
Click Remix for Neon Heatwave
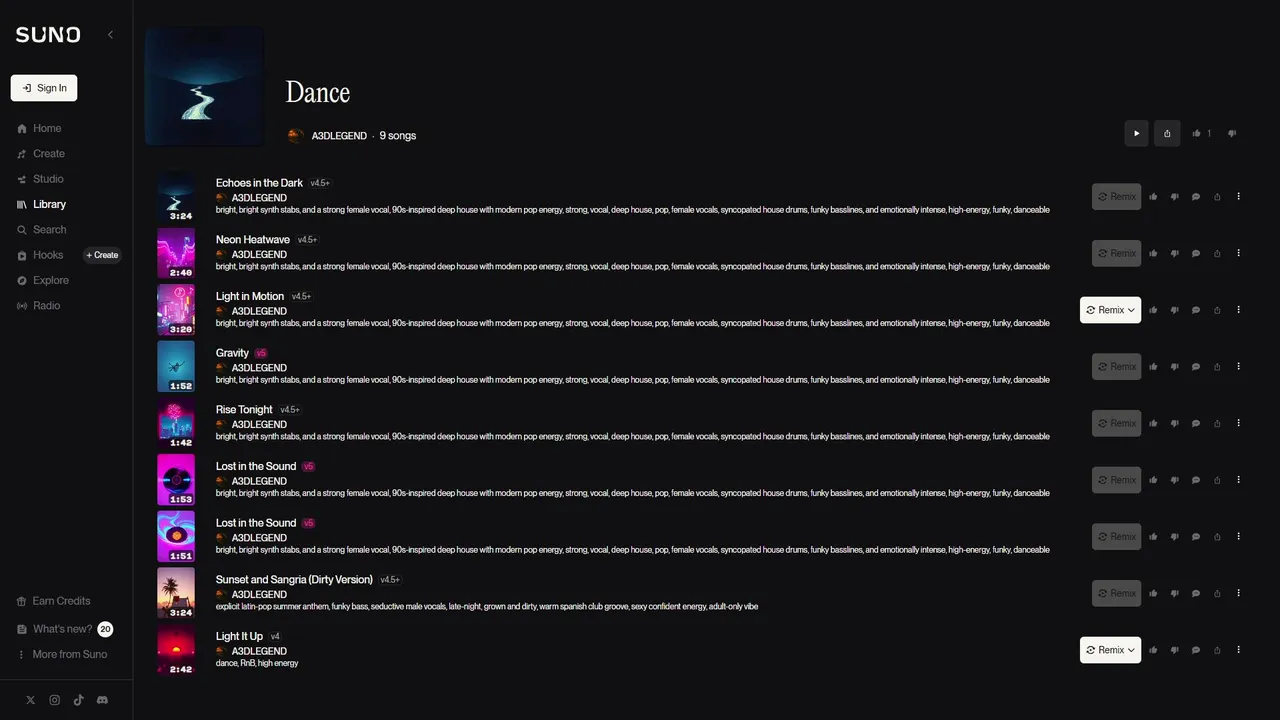pyautogui.click(x=1116, y=253)
